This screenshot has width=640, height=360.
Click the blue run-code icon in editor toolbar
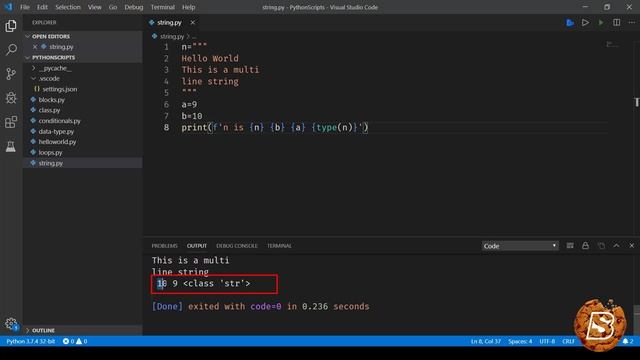(x=570, y=23)
